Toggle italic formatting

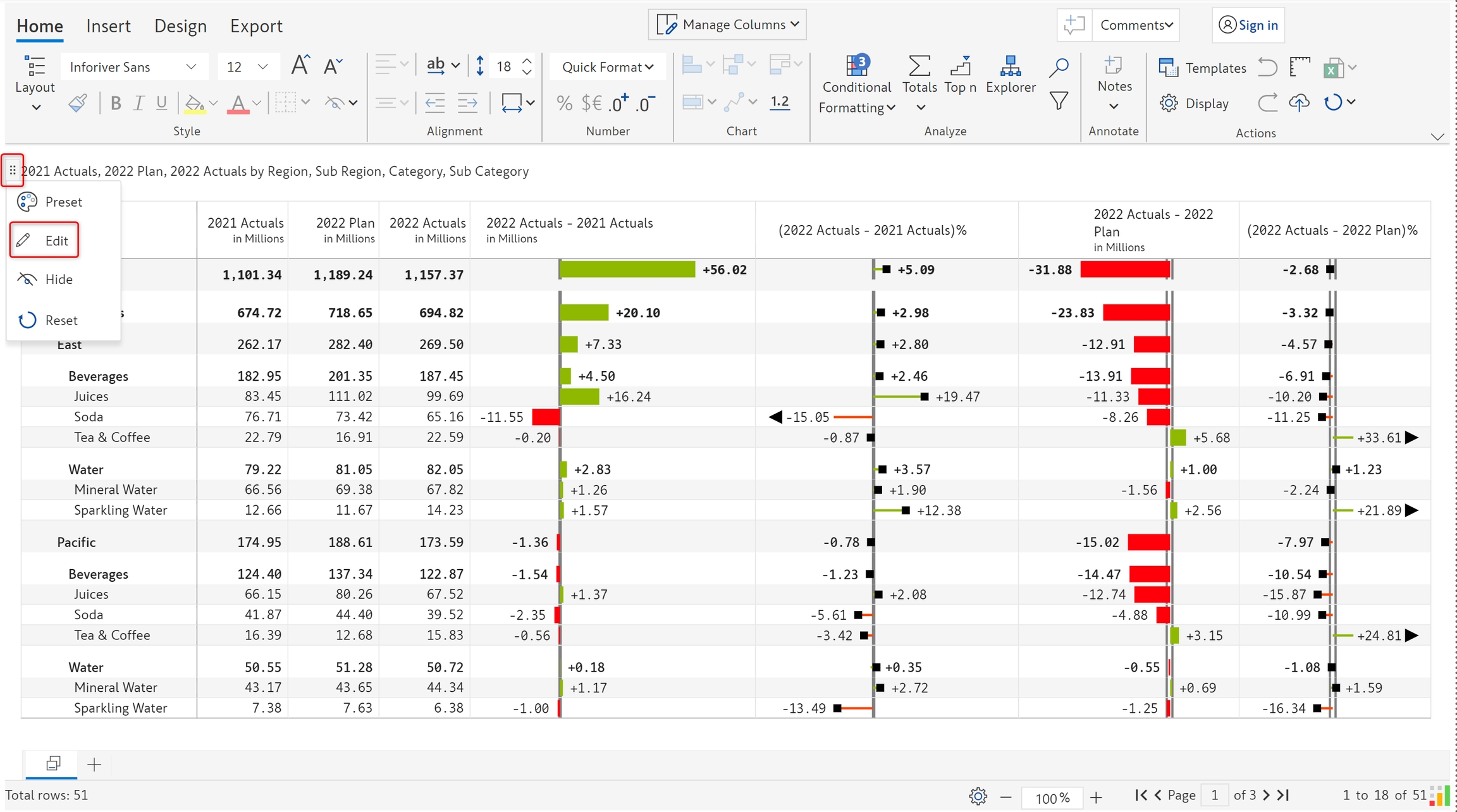138,103
